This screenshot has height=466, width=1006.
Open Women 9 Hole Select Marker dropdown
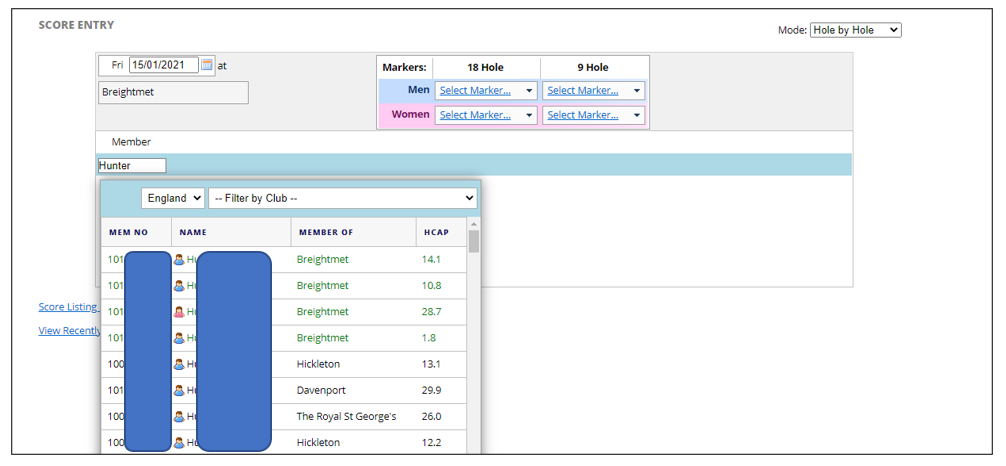point(593,115)
